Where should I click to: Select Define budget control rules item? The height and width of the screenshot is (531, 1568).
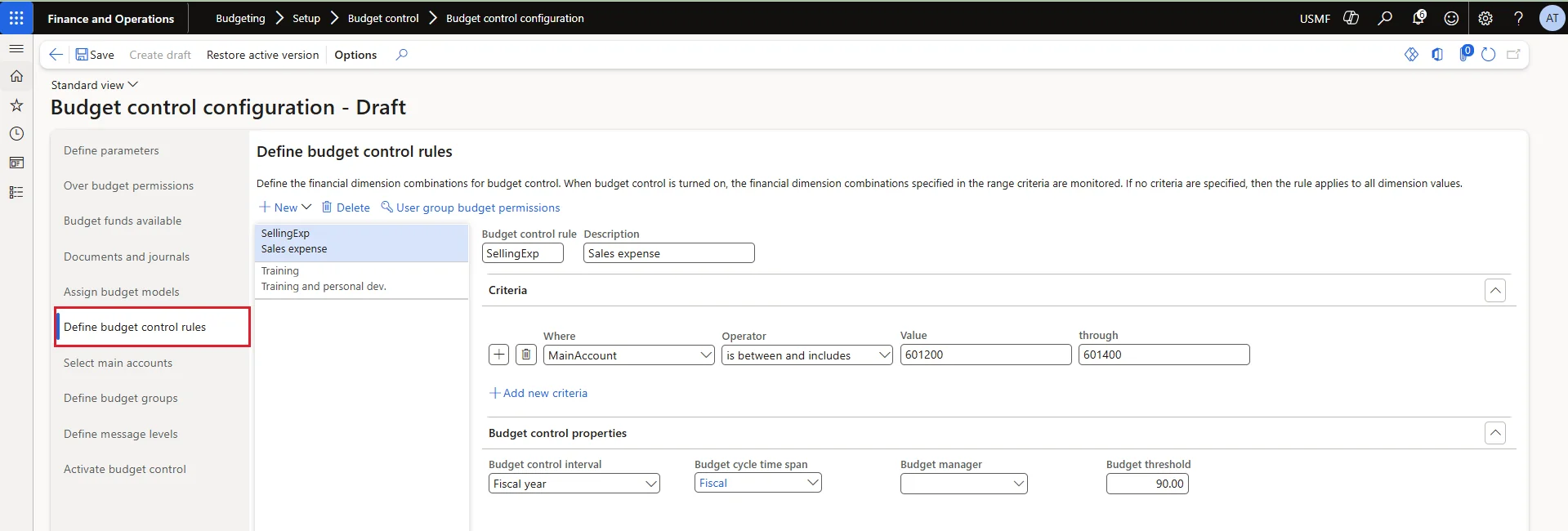[x=153, y=327]
